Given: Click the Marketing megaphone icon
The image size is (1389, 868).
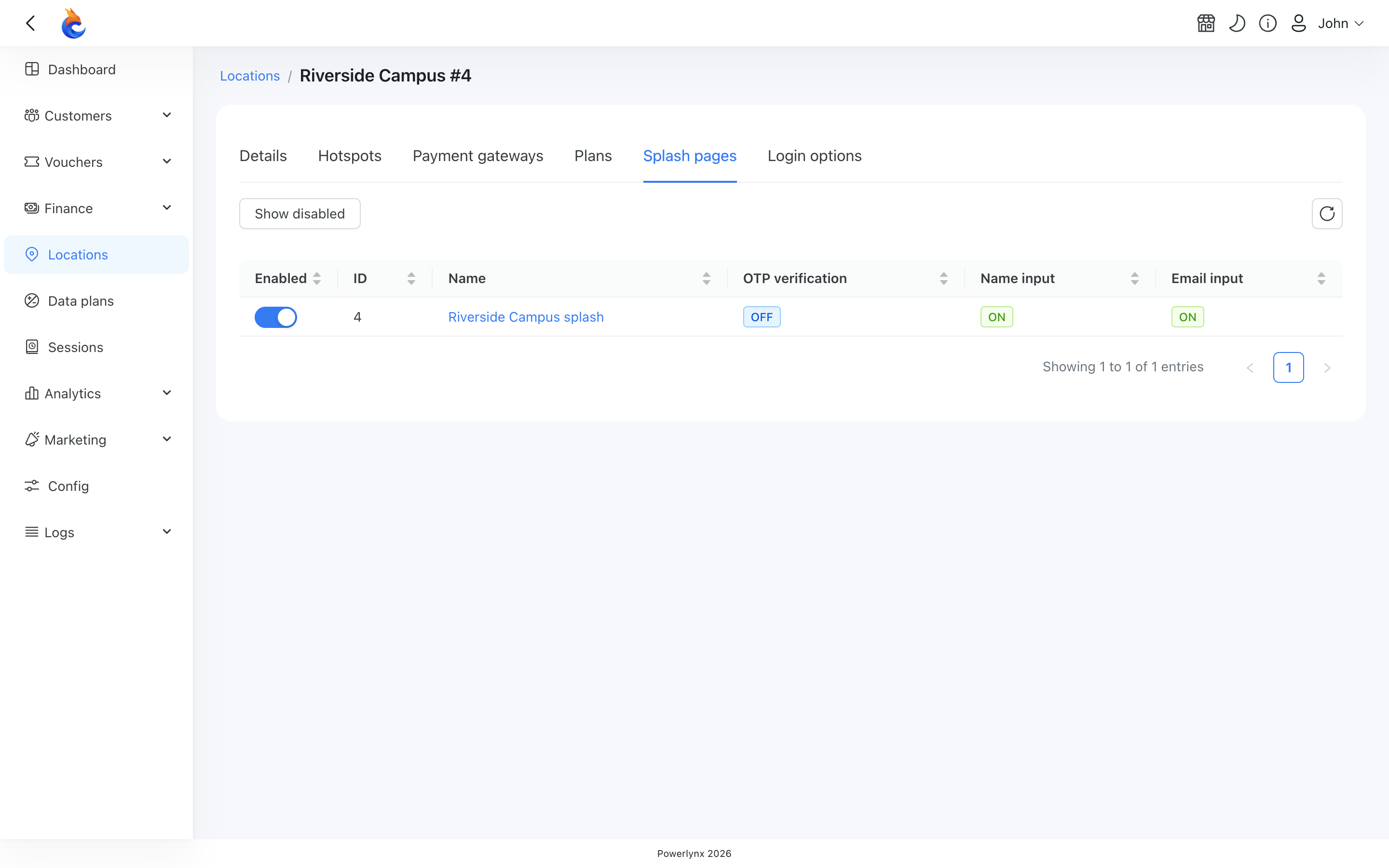Looking at the screenshot, I should [x=31, y=439].
